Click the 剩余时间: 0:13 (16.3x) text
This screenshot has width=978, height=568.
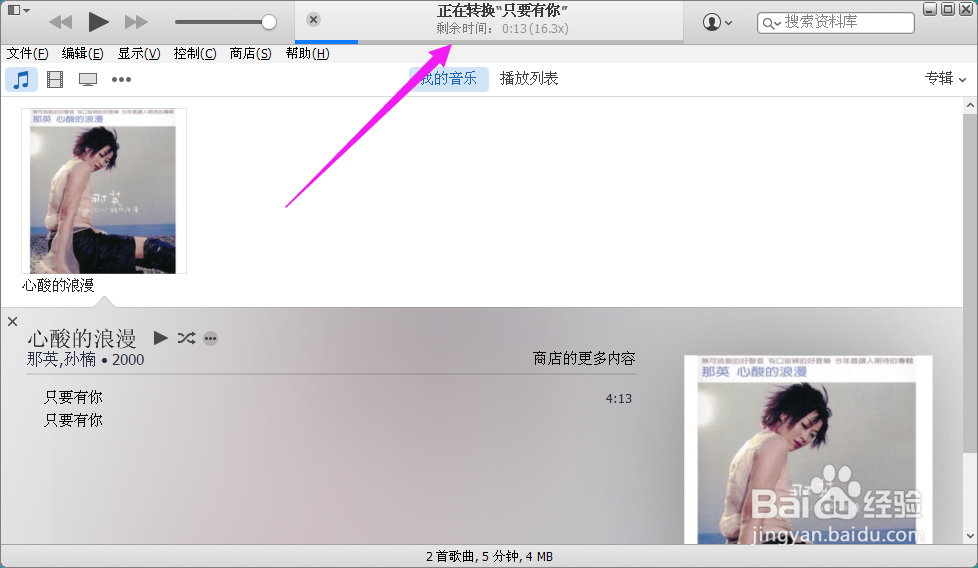(x=502, y=29)
